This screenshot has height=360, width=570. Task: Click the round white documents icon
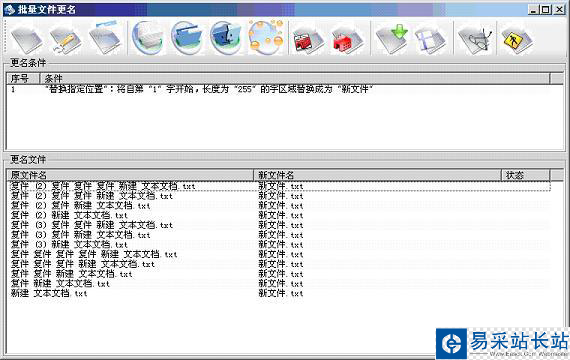tap(148, 37)
